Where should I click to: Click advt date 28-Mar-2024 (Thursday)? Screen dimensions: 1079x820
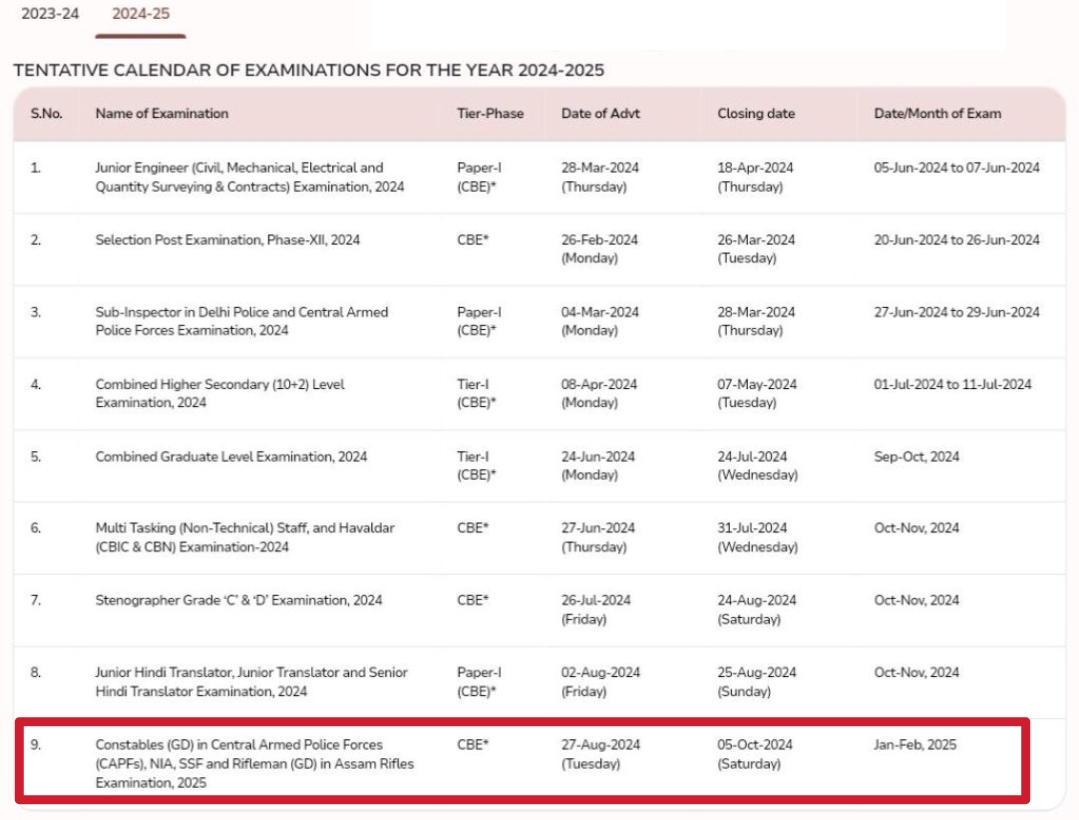click(x=599, y=177)
